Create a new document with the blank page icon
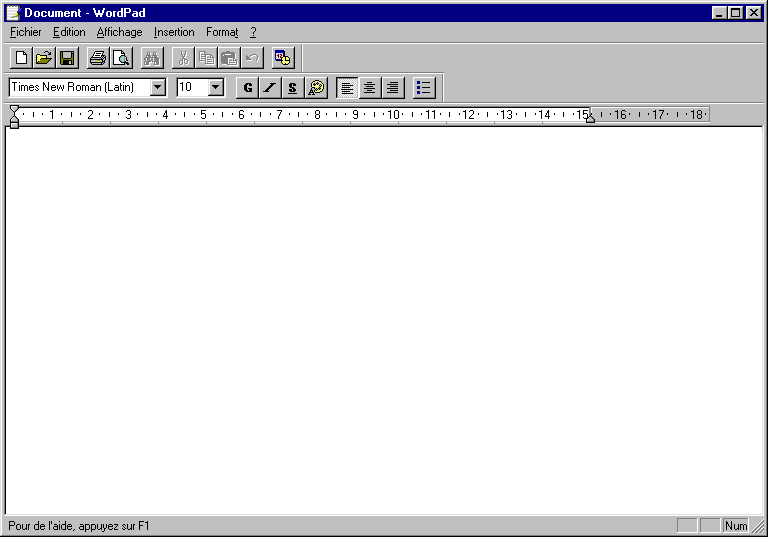Image resolution: width=768 pixels, height=537 pixels. [22, 58]
